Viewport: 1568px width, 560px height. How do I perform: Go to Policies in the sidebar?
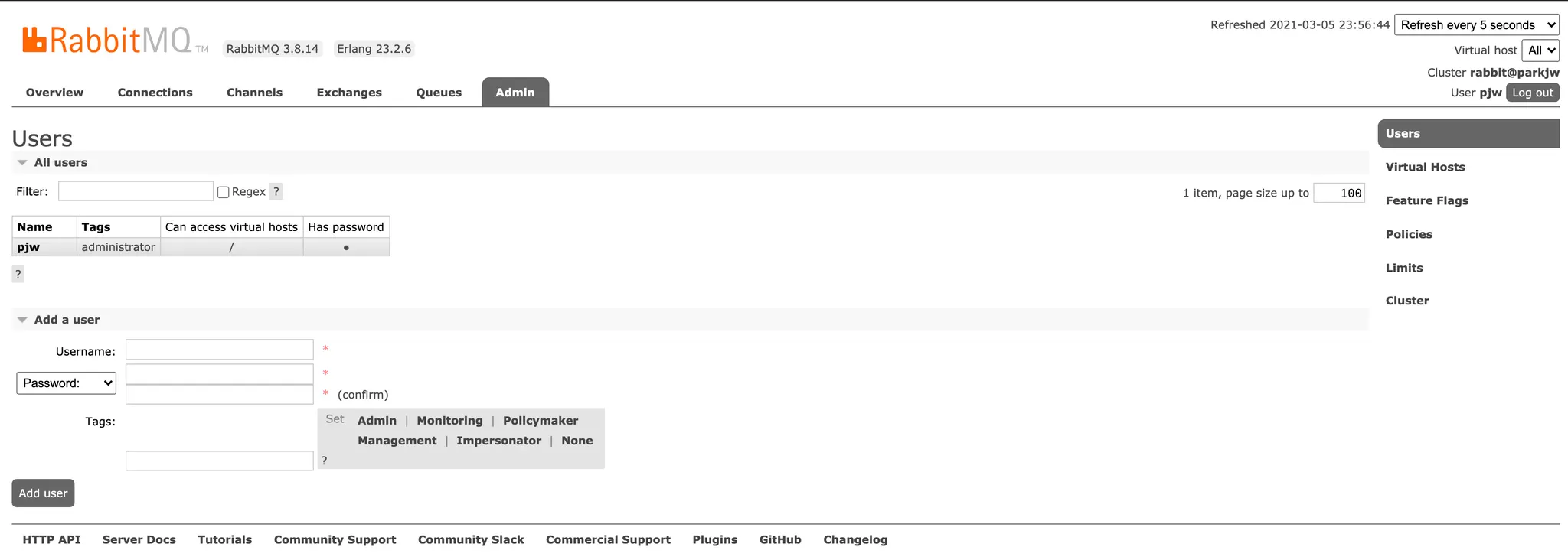coord(1409,234)
